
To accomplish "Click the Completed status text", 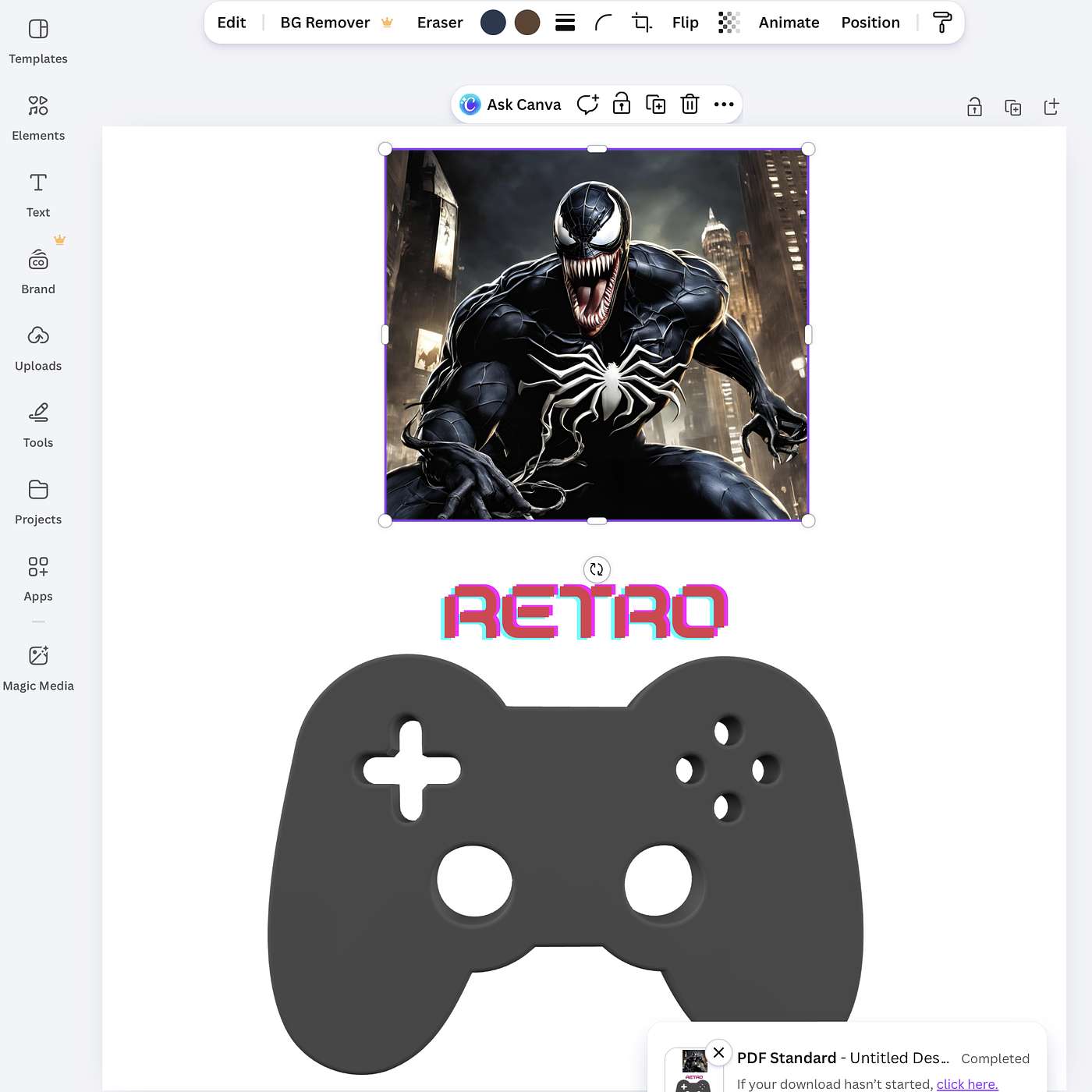I will pyautogui.click(x=995, y=1058).
